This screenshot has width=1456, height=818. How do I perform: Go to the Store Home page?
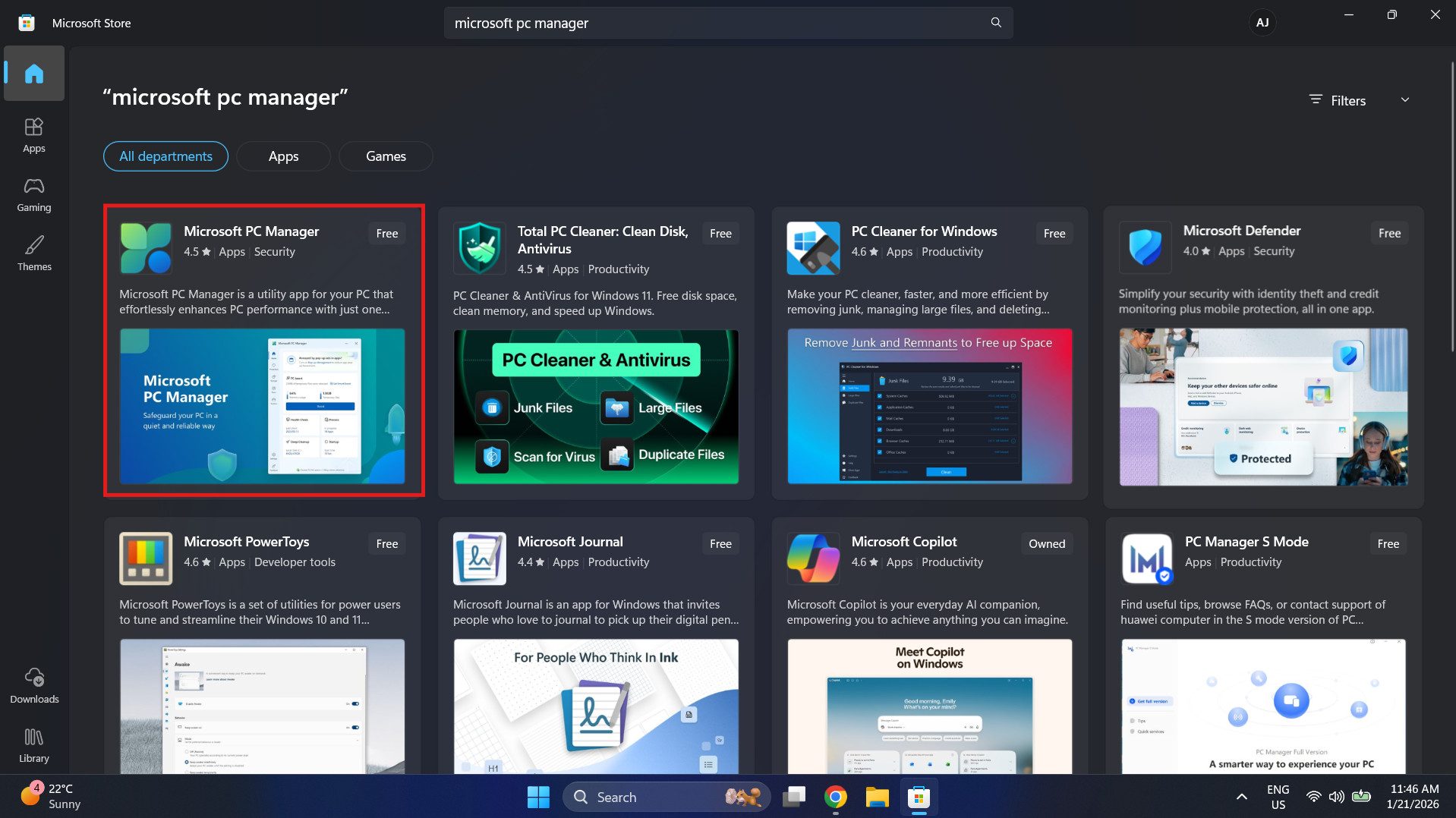[x=33, y=74]
